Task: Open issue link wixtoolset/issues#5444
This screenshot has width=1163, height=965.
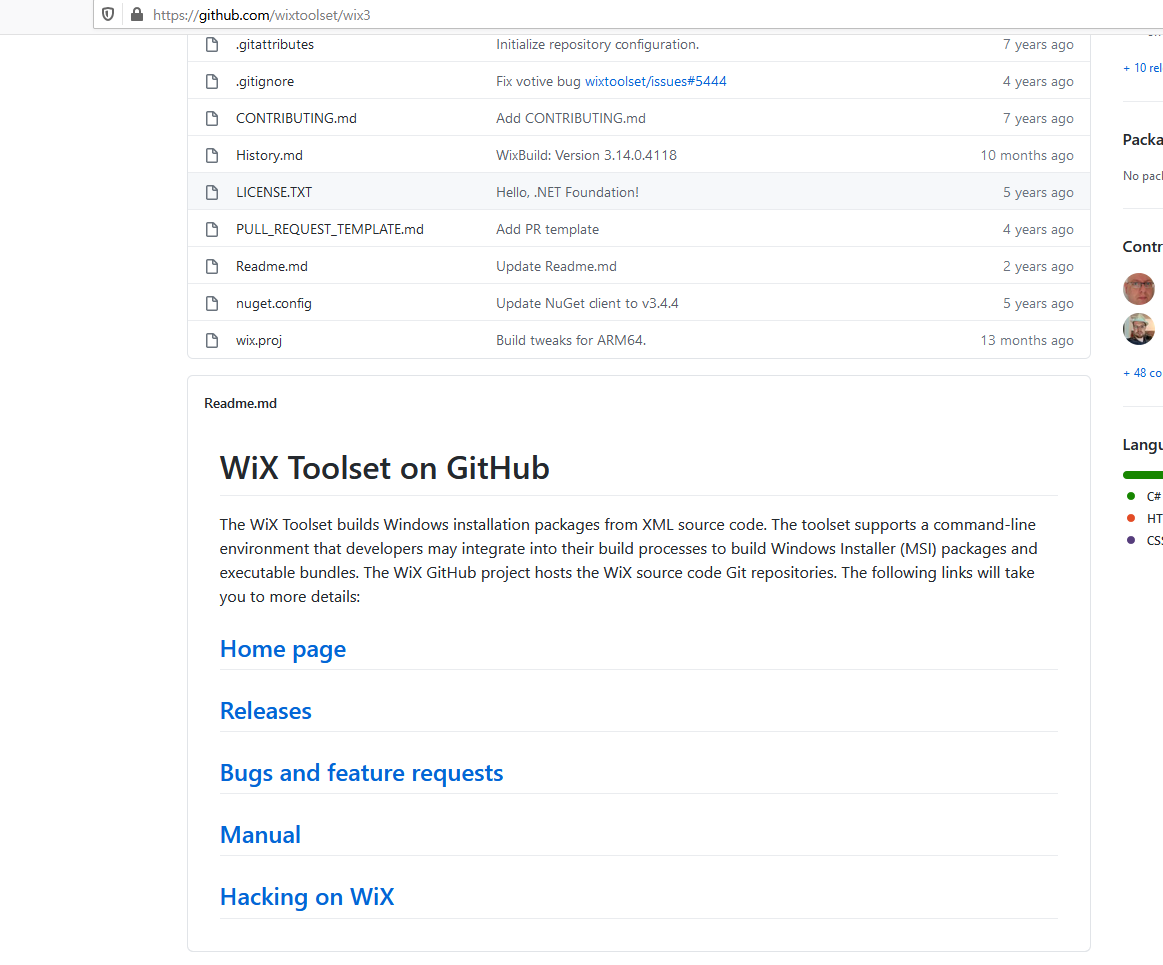Action: 656,82
